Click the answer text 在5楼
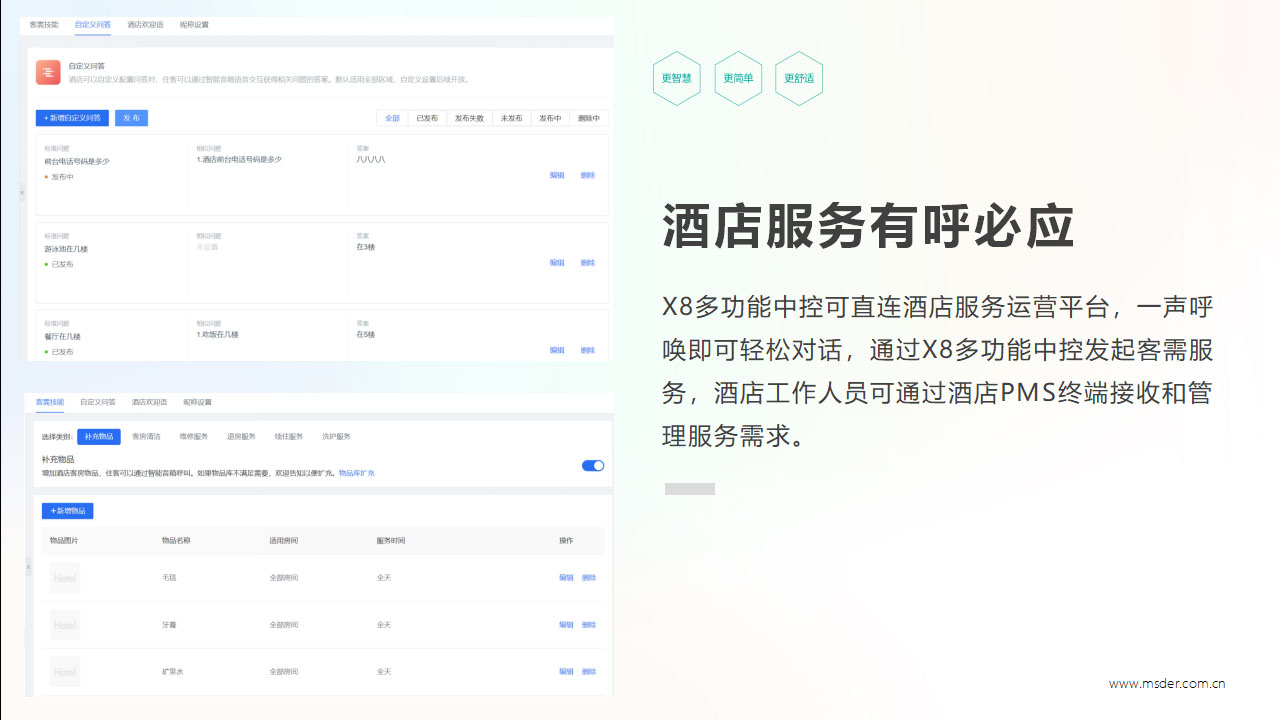The width and height of the screenshot is (1280, 720). (x=365, y=334)
